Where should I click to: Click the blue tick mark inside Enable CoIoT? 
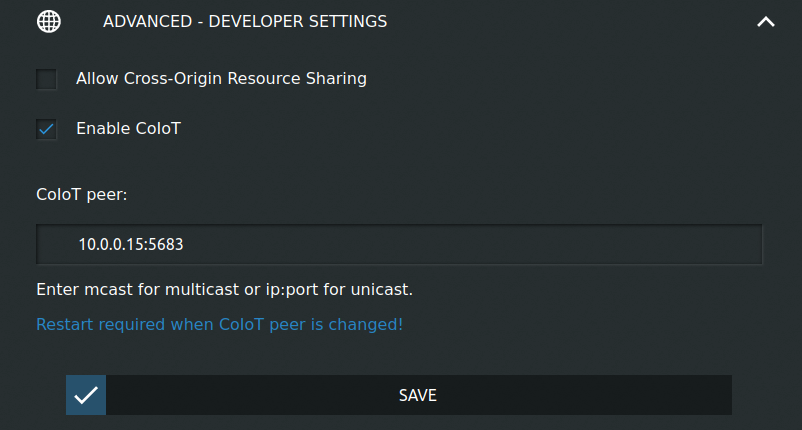pyautogui.click(x=46, y=129)
